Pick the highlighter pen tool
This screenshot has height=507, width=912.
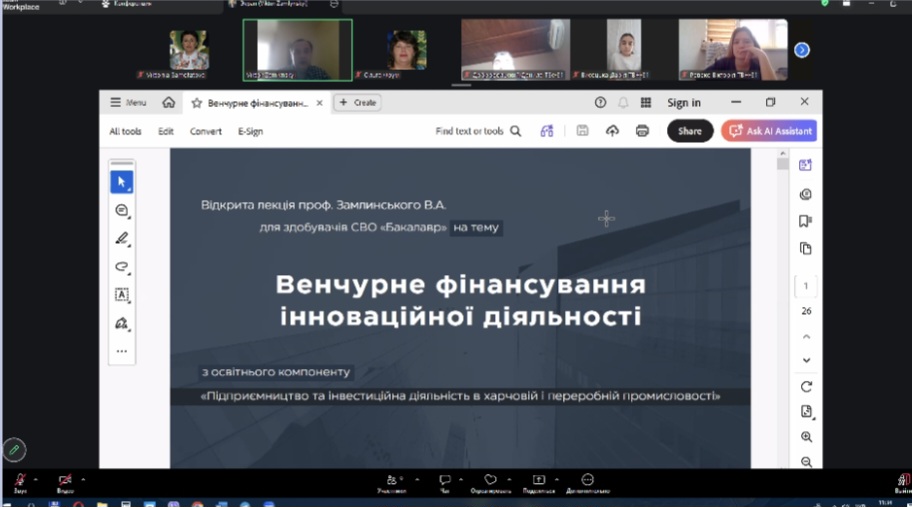pos(121,239)
